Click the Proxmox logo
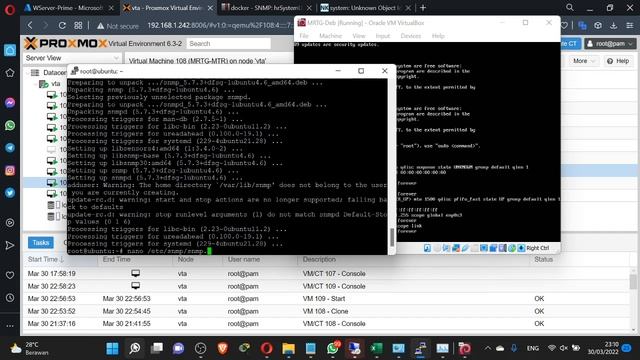The image size is (640, 360). pyautogui.click(x=65, y=43)
